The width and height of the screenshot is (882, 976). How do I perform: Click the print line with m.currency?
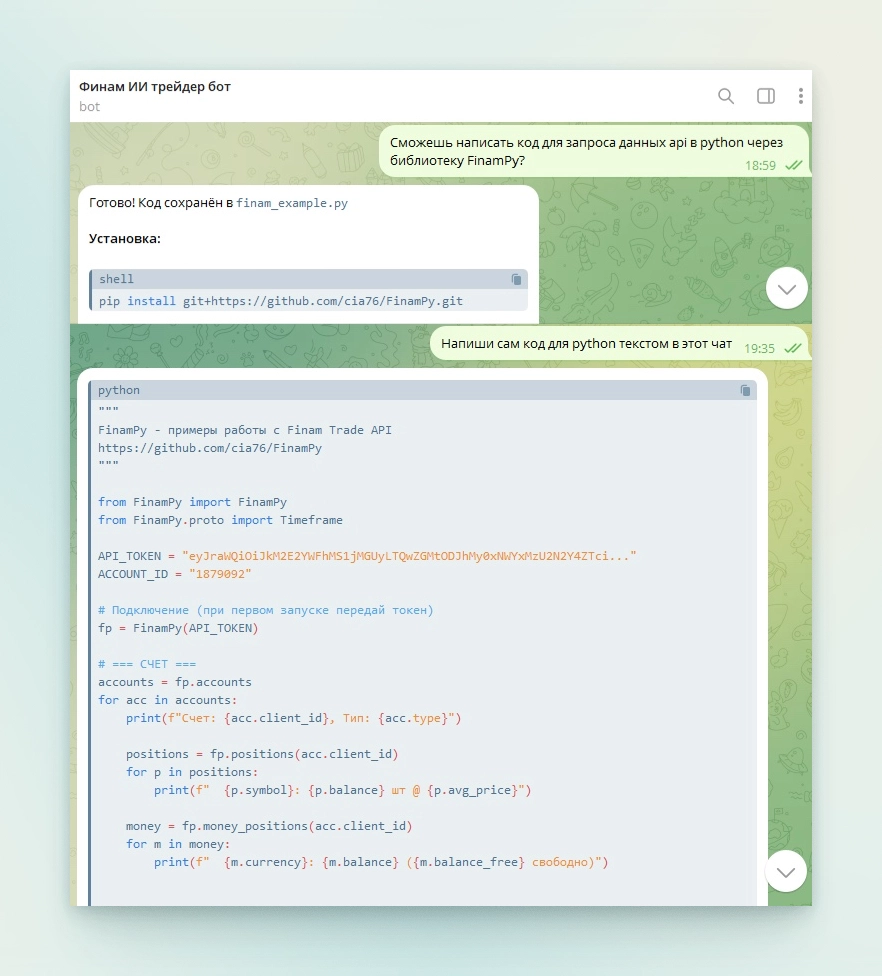(381, 862)
